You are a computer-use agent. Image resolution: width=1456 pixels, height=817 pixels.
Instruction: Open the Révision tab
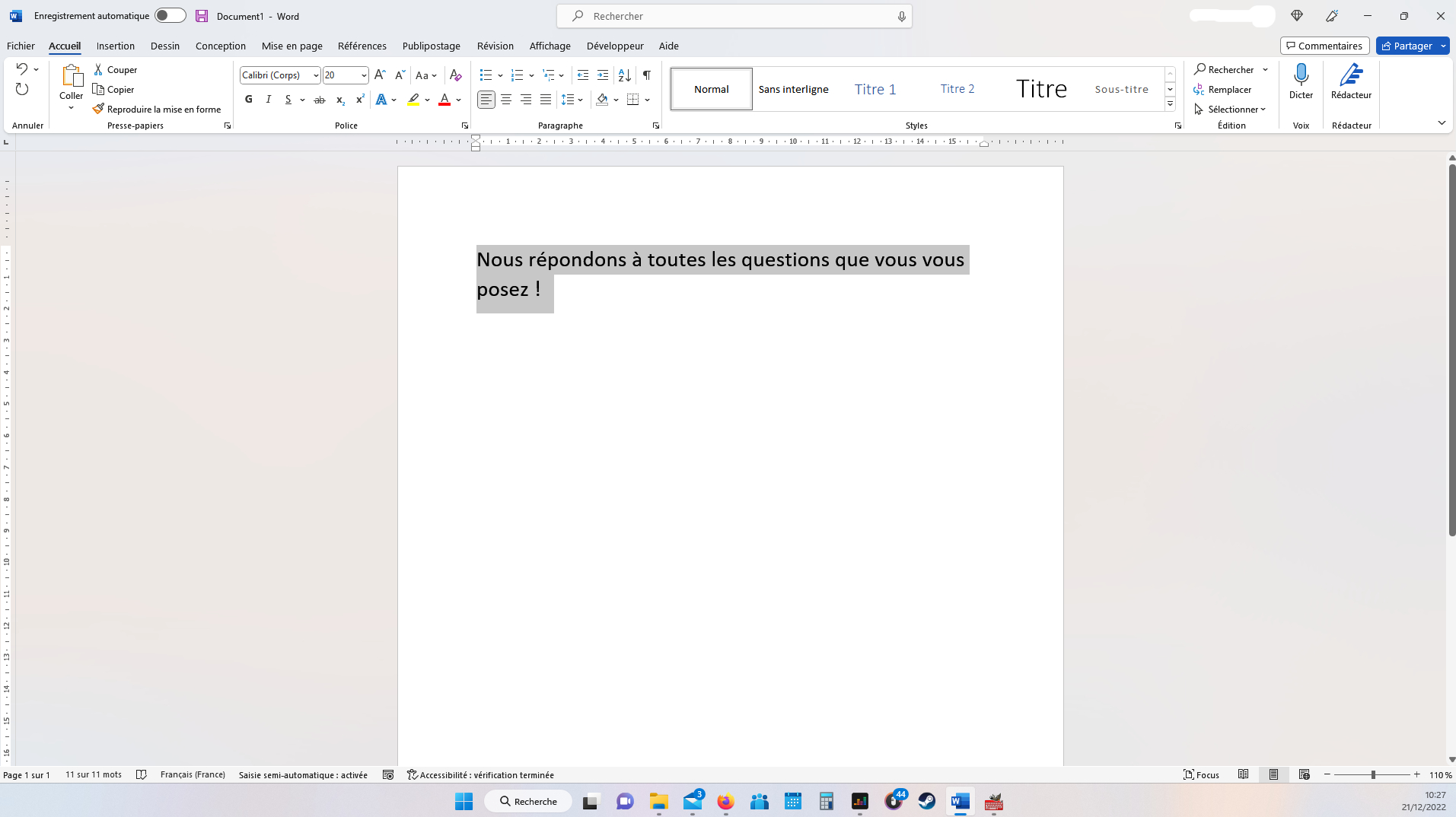coord(495,46)
